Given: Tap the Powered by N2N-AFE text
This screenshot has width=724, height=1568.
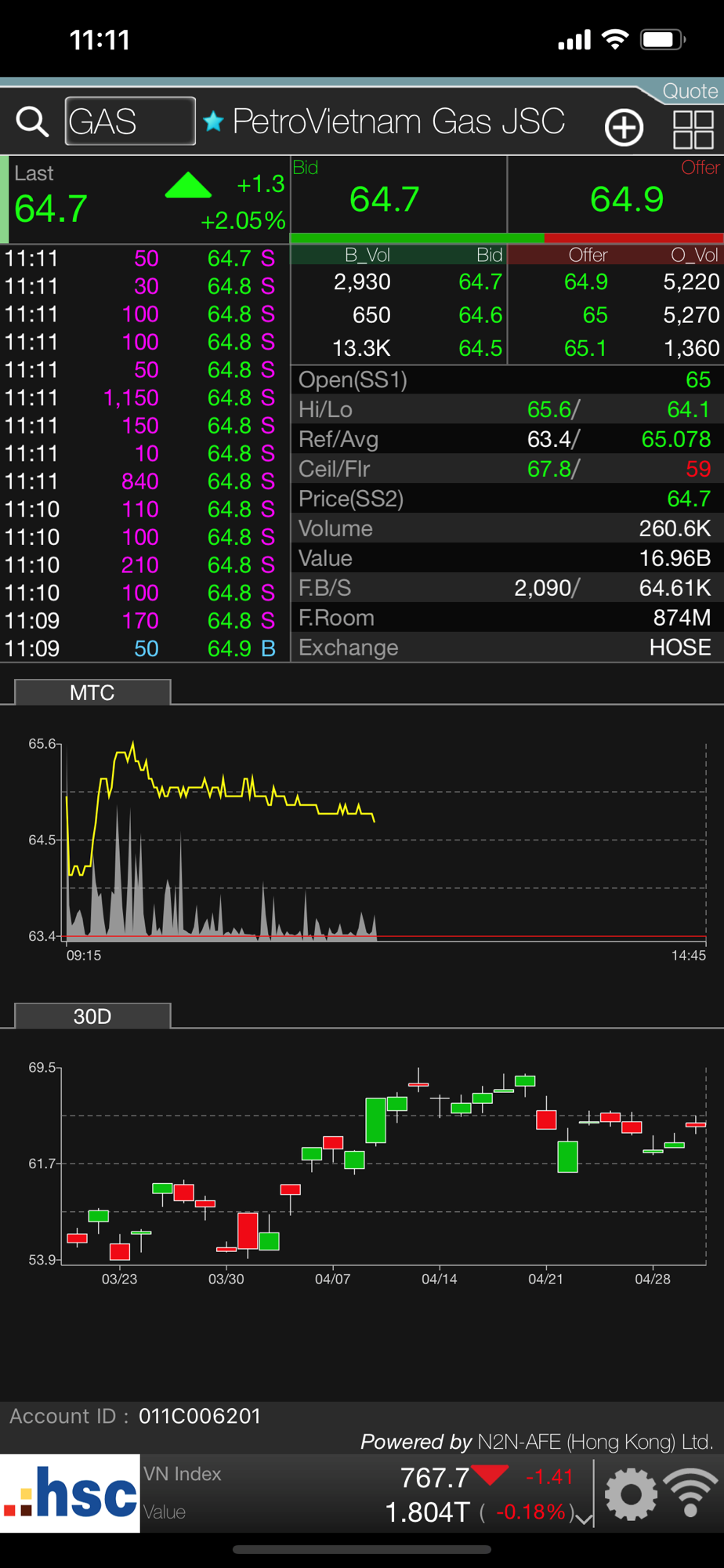Looking at the screenshot, I should point(537,1442).
